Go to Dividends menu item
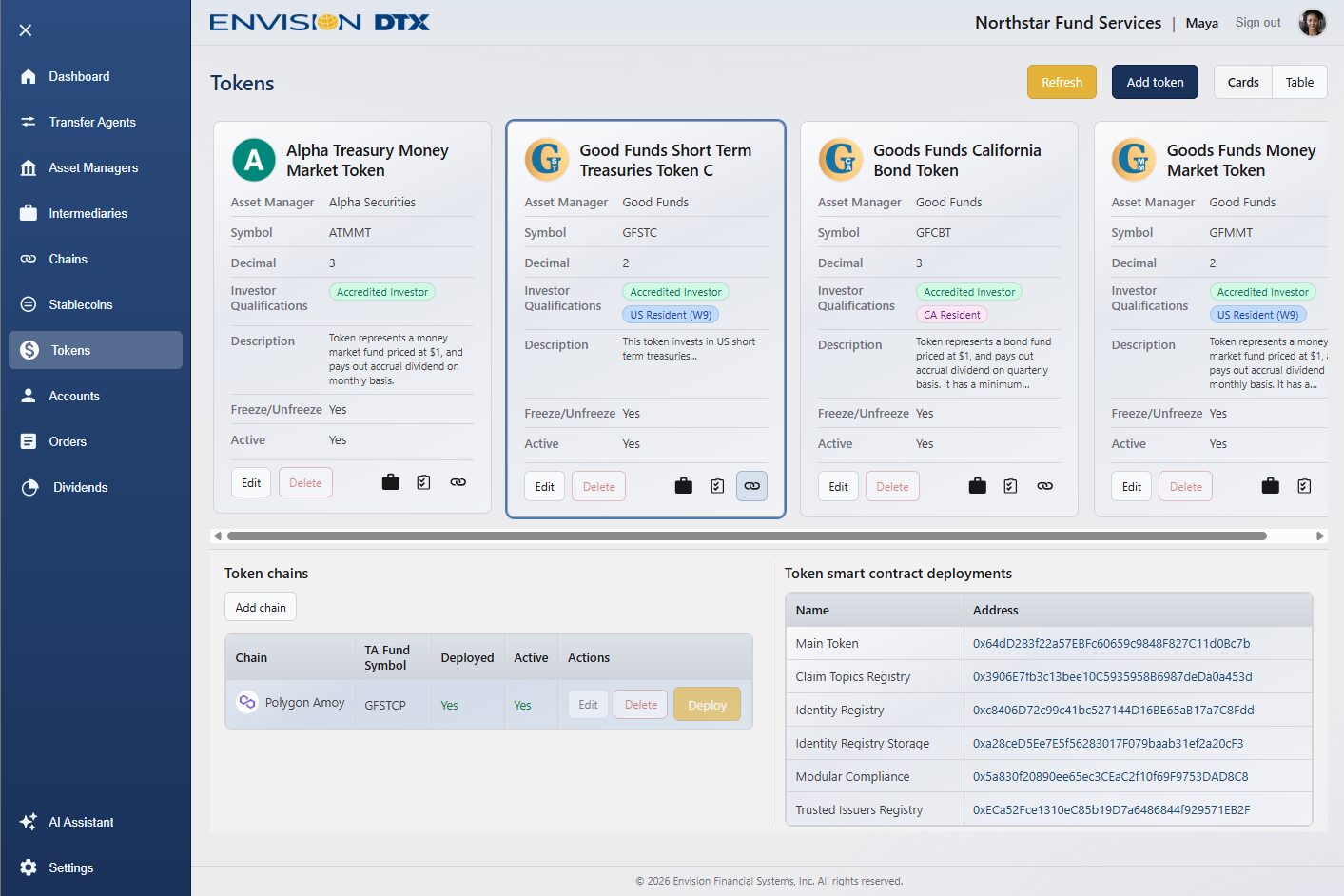 coord(80,487)
